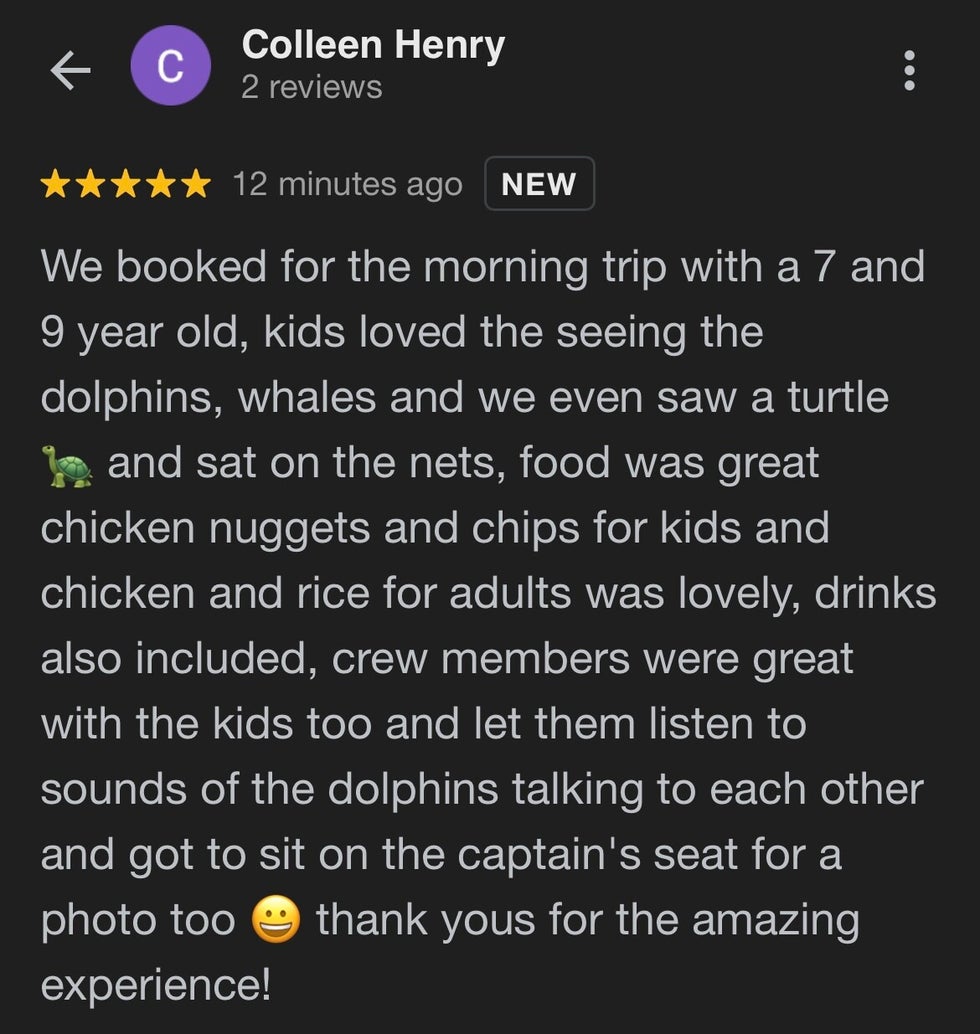This screenshot has width=980, height=1034.
Task: Tap the purple C profile avatar
Action: 171,65
